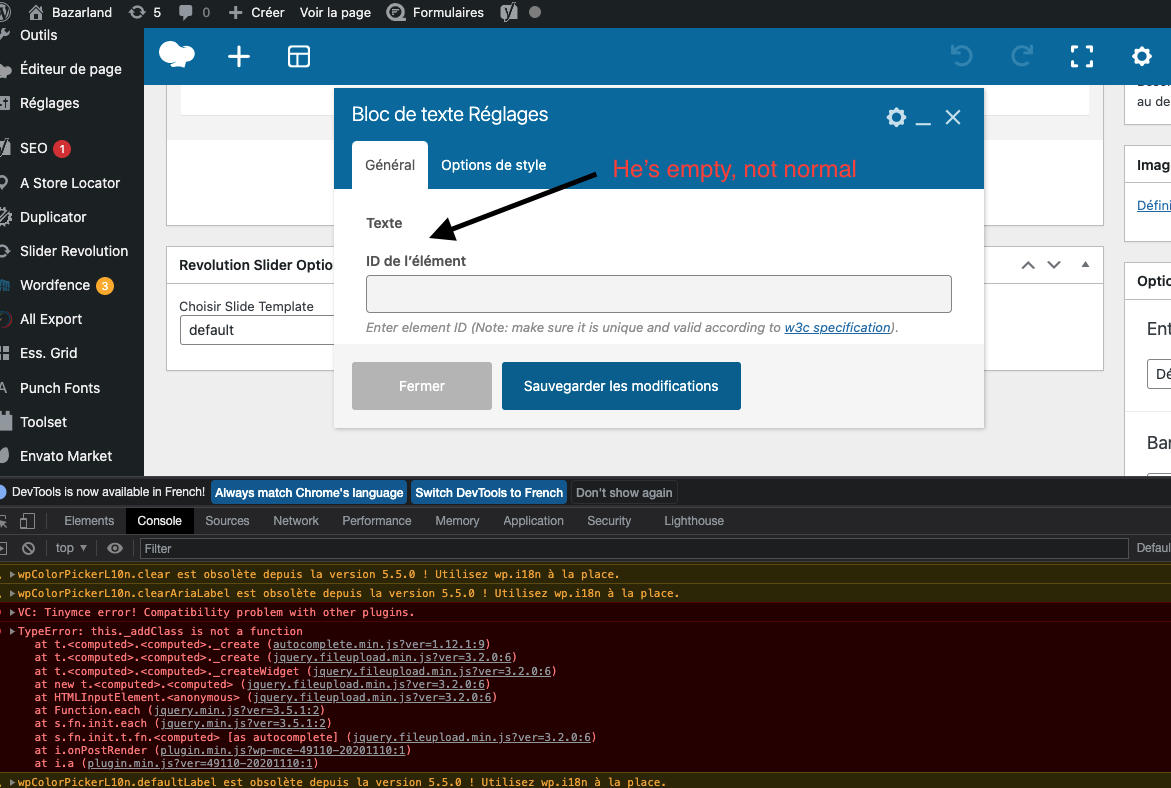
Task: Open the dialog settings gear icon
Action: coord(896,117)
